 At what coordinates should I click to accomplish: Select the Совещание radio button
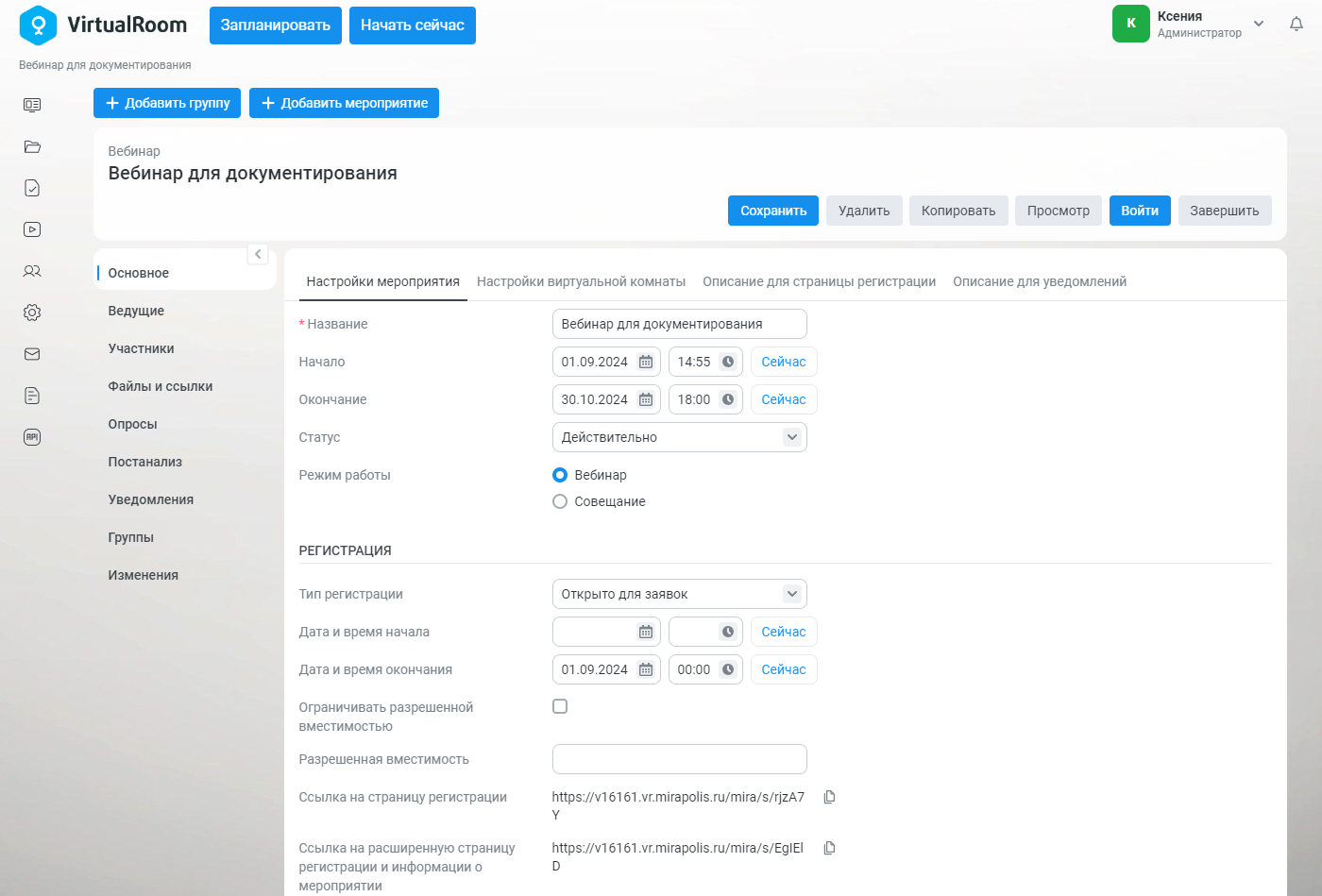pos(560,501)
